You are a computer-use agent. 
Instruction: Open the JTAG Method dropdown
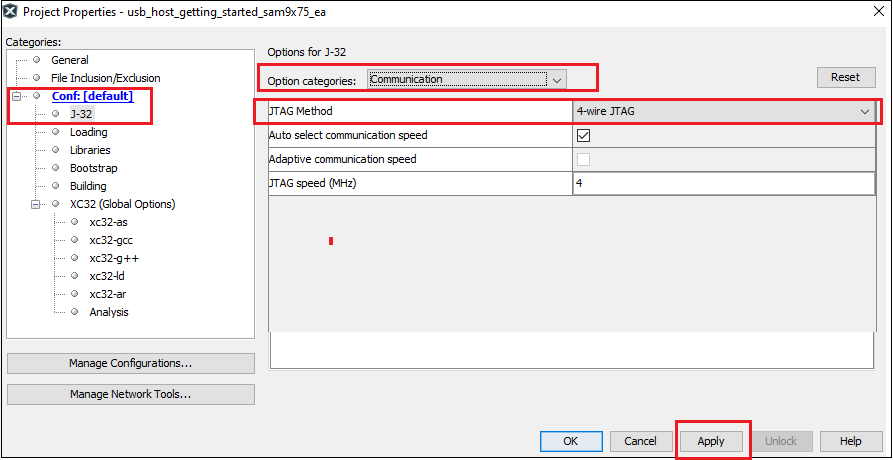click(724, 111)
